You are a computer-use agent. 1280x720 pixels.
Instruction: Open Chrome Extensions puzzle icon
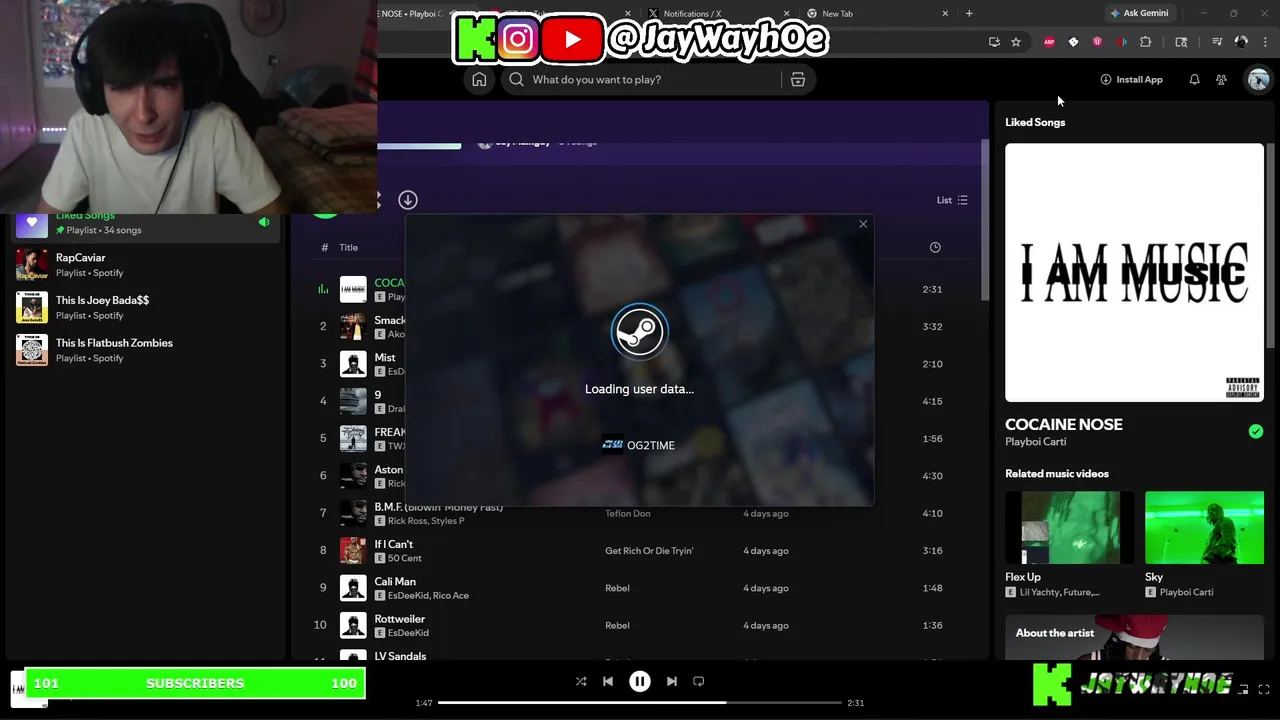point(1146,42)
